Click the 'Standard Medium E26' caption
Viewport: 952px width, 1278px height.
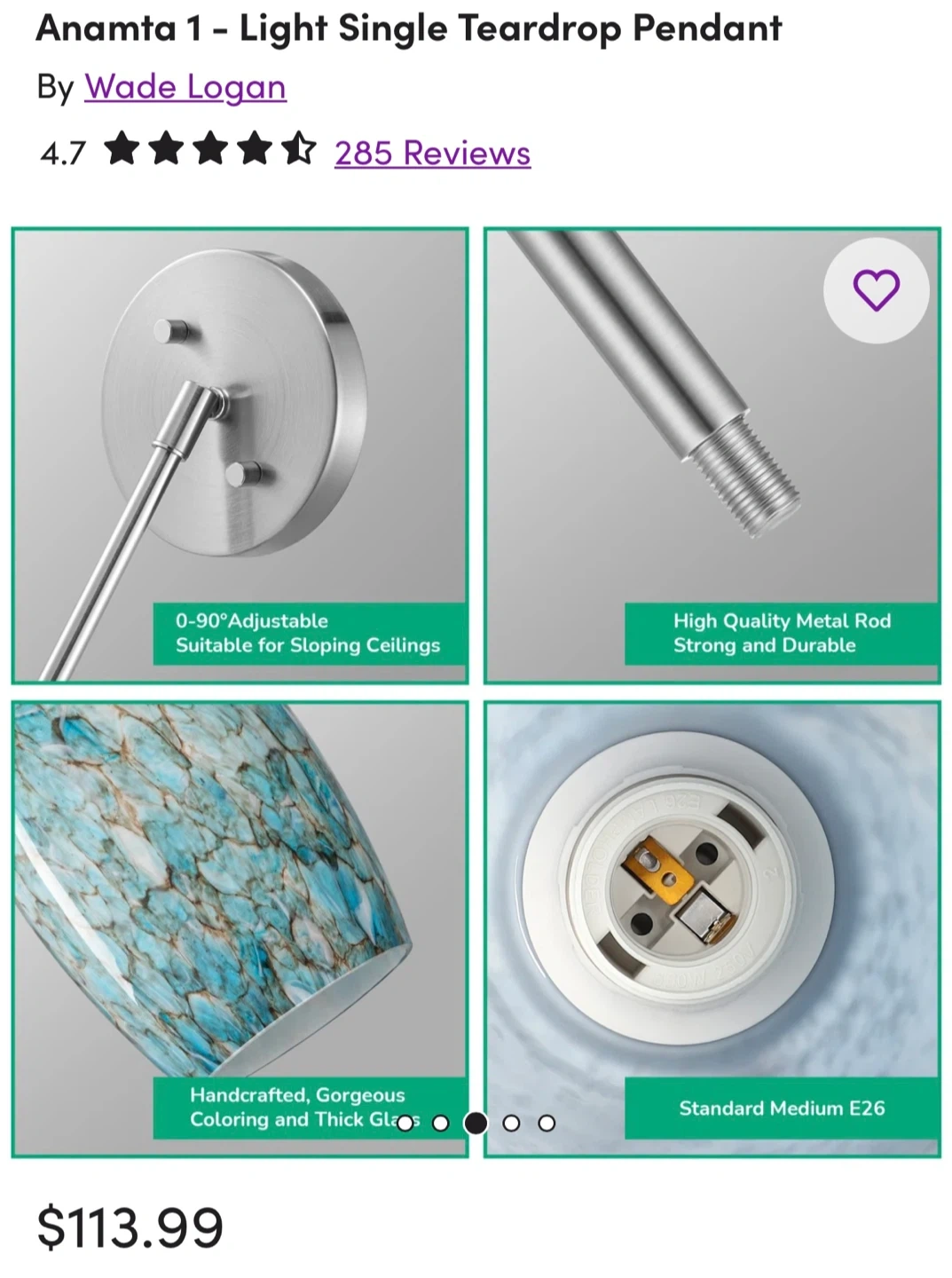782,1108
